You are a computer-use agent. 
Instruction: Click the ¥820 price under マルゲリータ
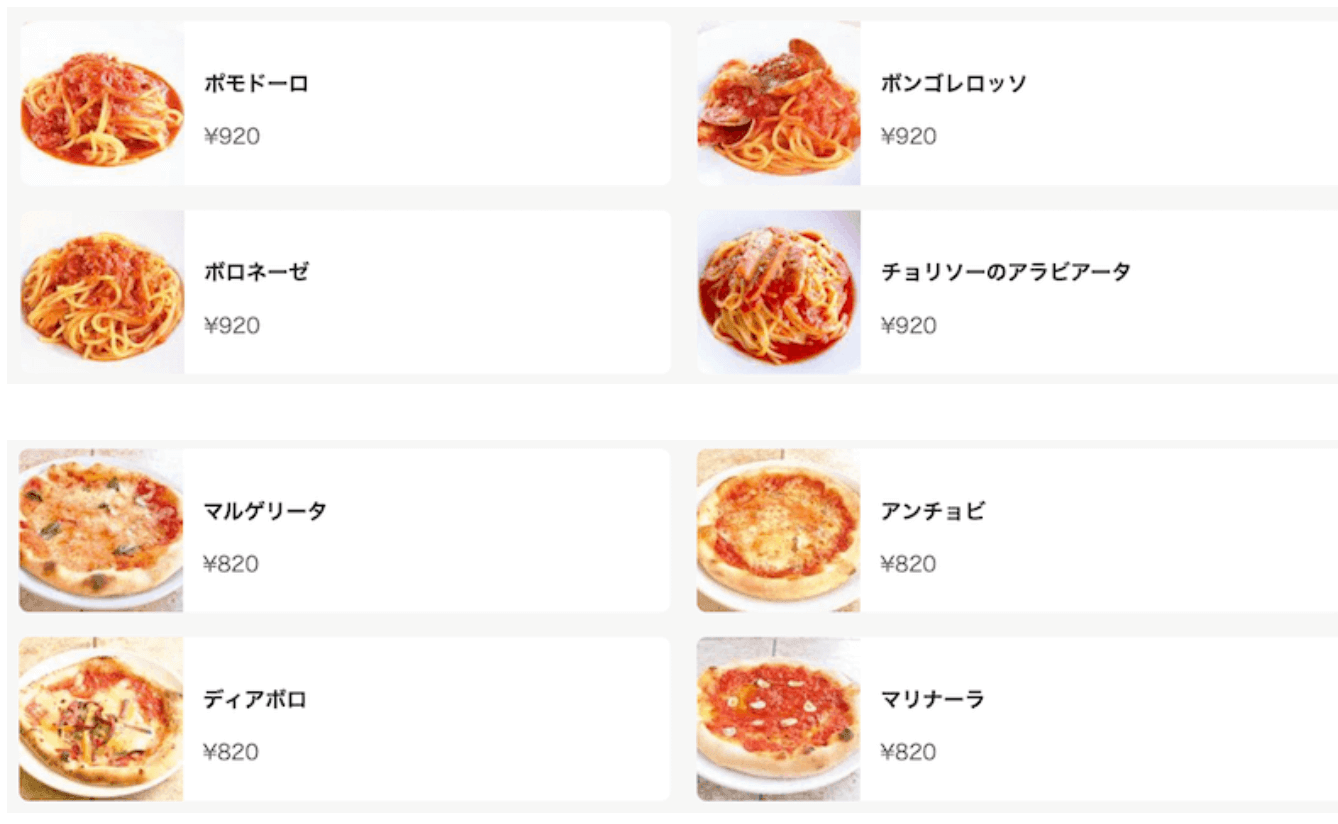click(231, 564)
